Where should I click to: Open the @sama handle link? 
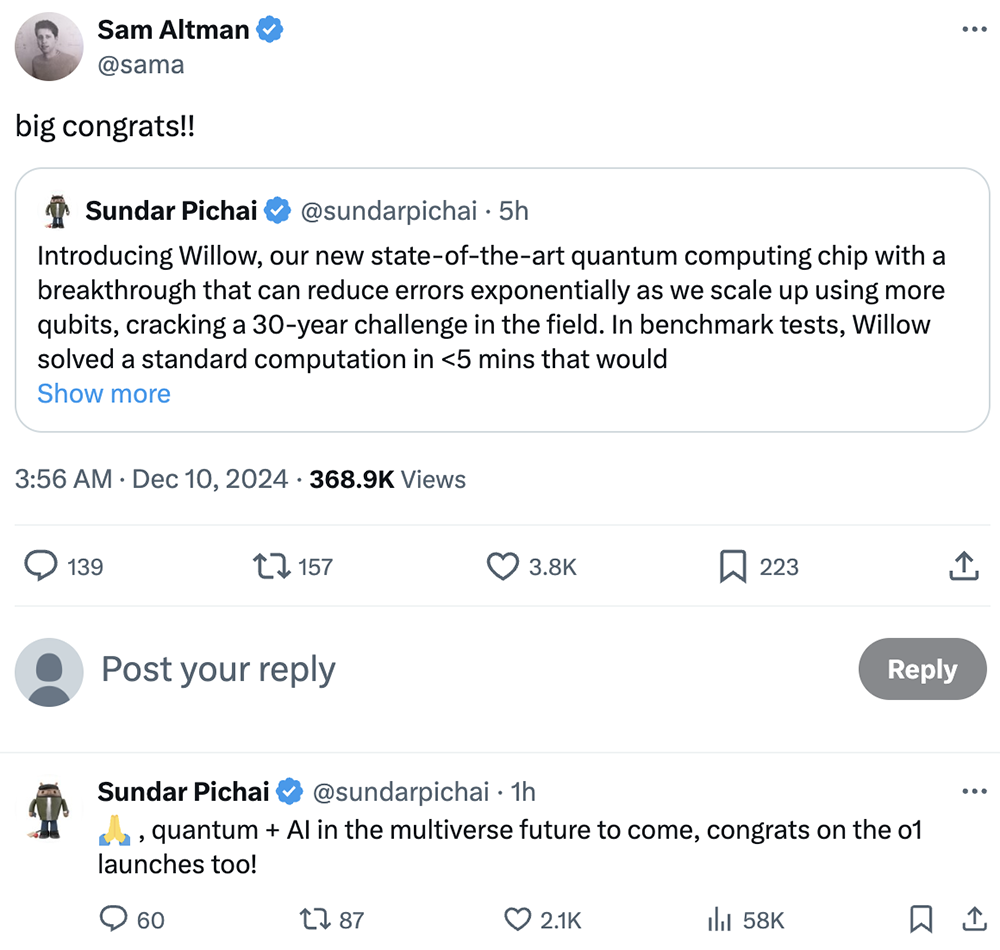140,65
